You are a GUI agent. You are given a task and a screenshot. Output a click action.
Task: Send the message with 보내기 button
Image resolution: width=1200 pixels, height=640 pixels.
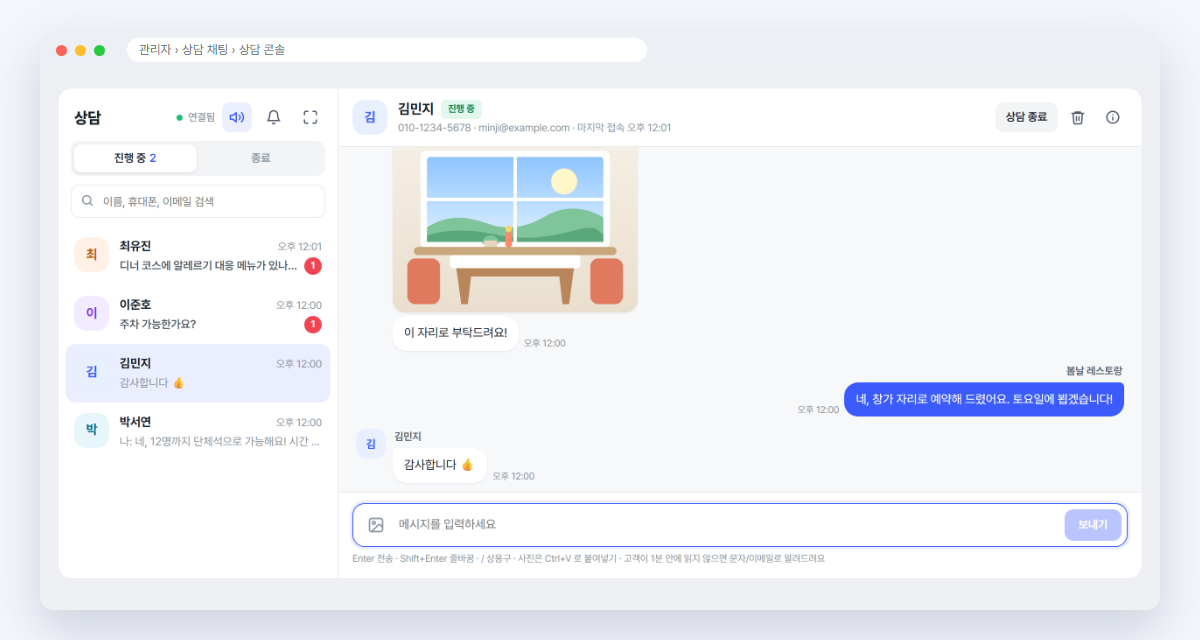point(1093,525)
